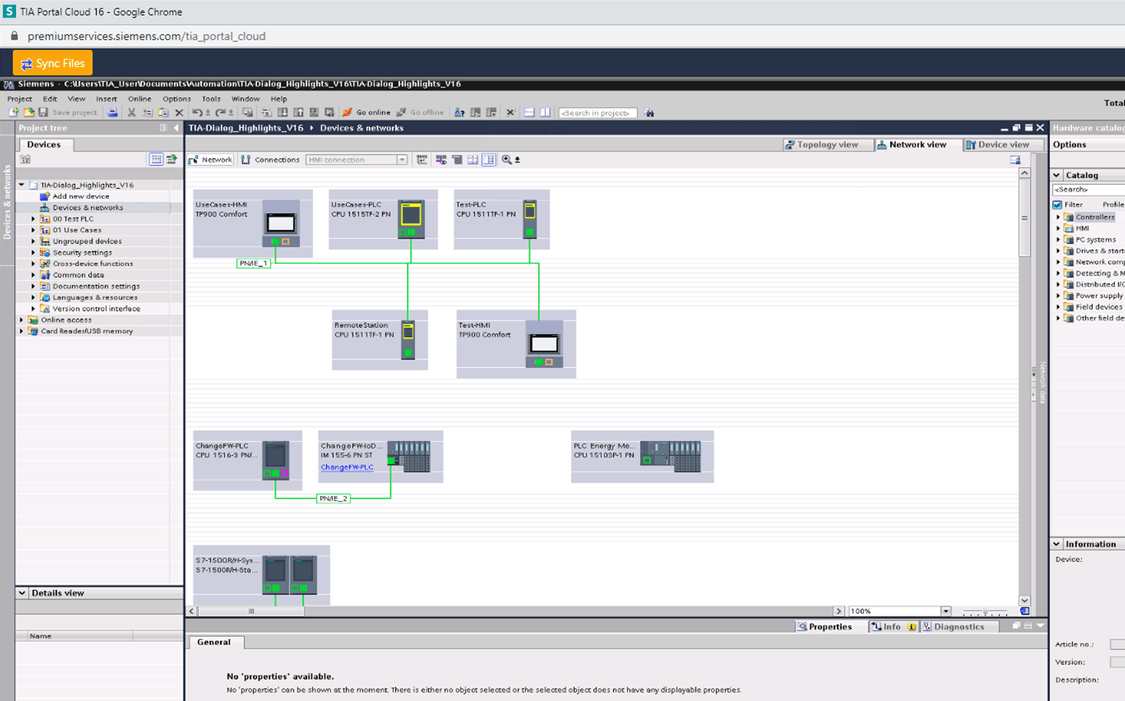
Task: Click the Cut scissors icon
Action: pos(131,113)
